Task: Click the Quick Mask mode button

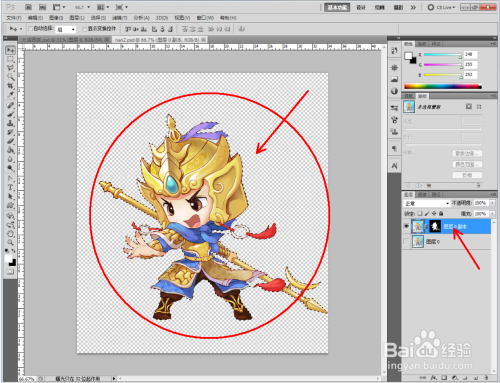Action: click(11, 272)
